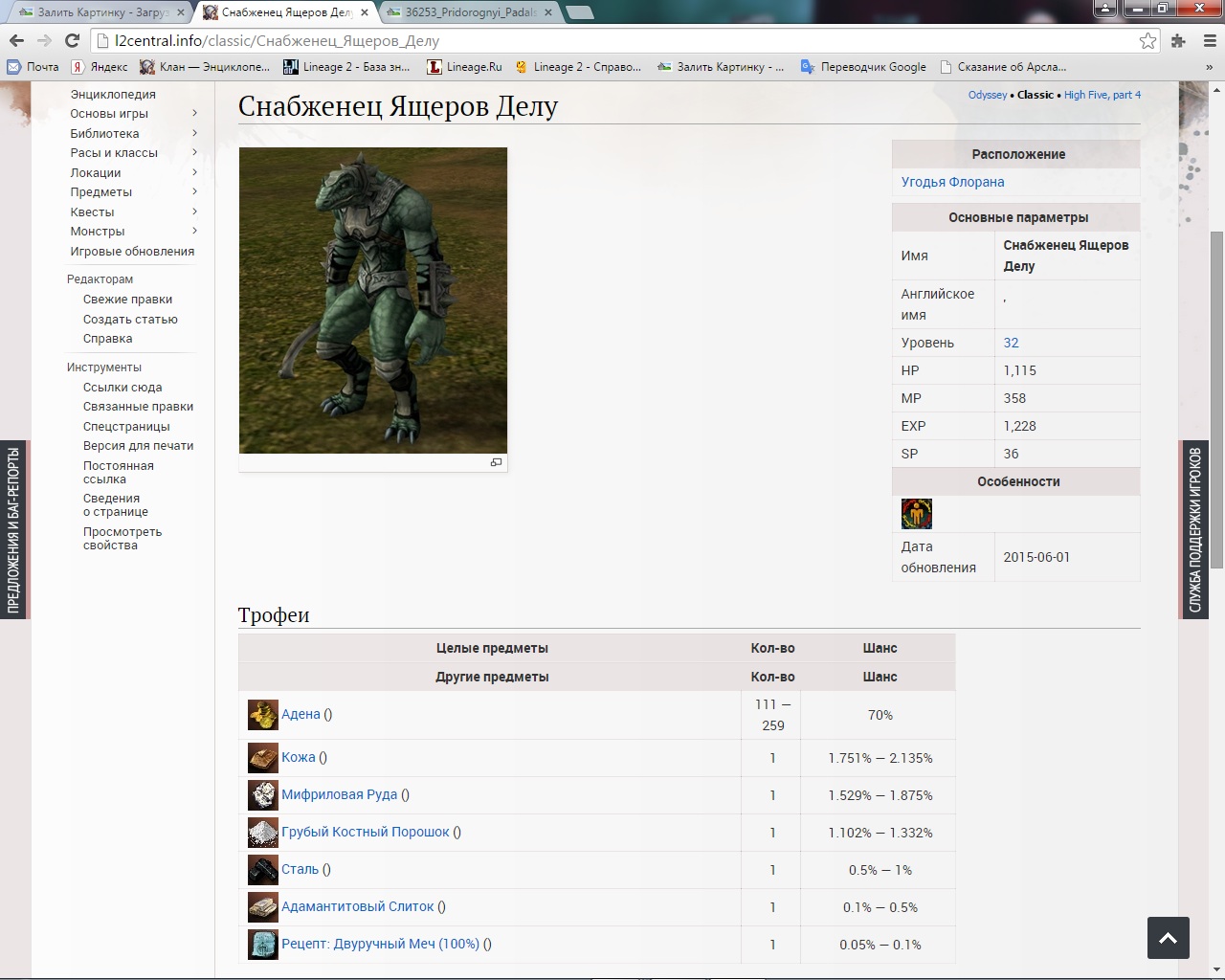Go forward using the browser forward arrow
The width and height of the screenshot is (1225, 980).
pos(44,40)
